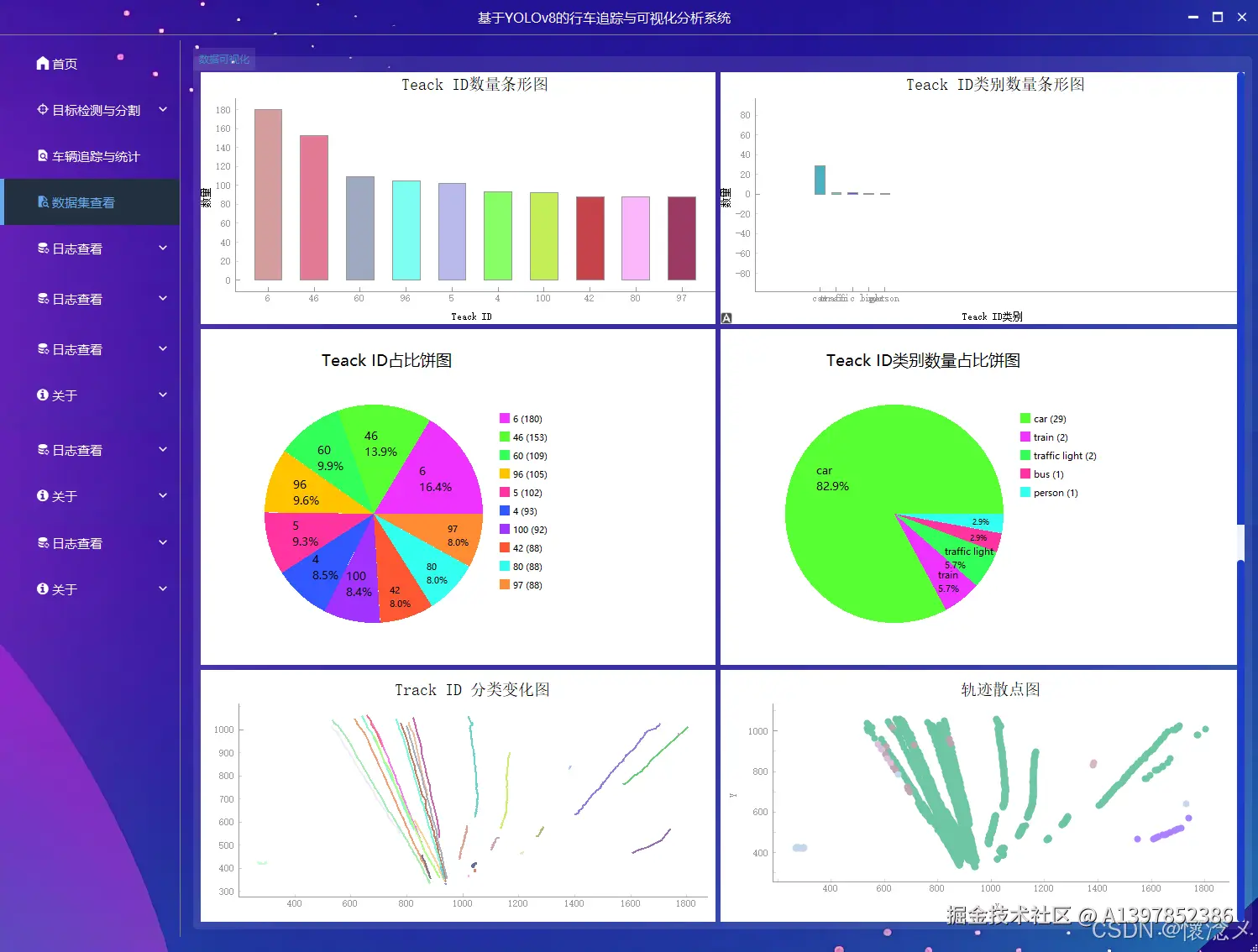This screenshot has width=1258, height=952.
Task: Open the 车辆追踪与统计 menu item
Action: click(90, 156)
